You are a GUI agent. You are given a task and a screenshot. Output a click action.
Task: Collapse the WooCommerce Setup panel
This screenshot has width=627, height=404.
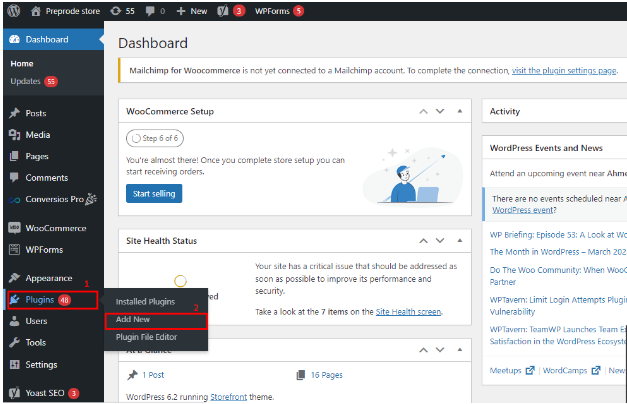pos(460,111)
